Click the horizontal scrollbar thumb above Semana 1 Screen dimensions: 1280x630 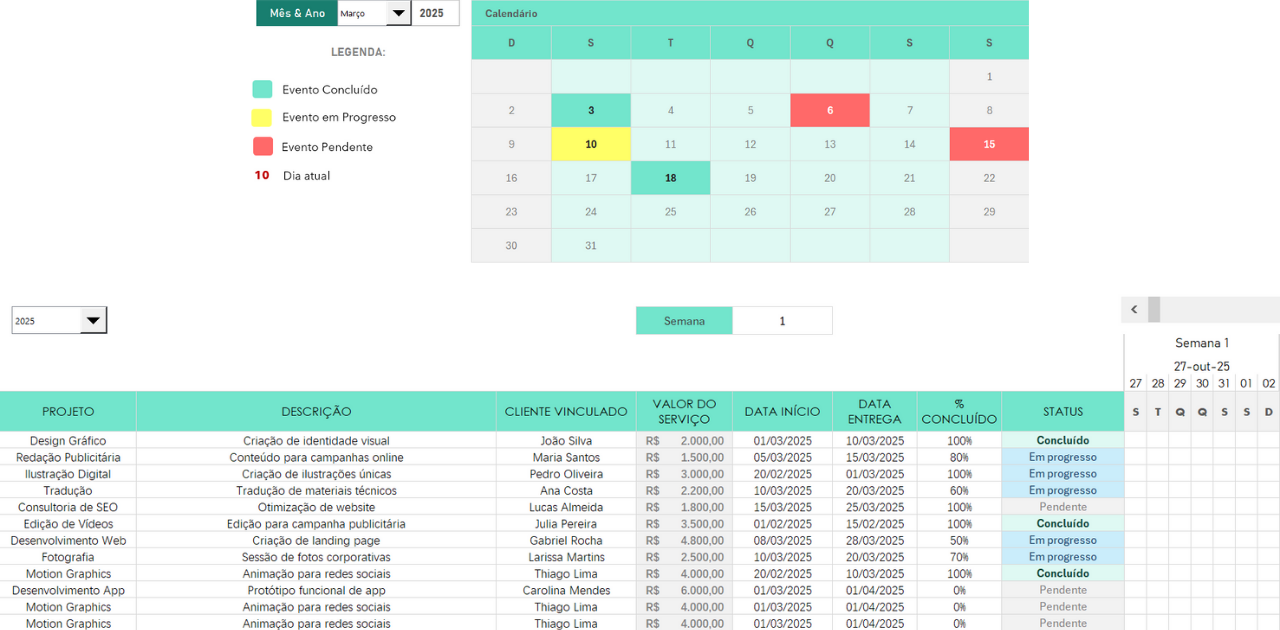(x=1154, y=310)
